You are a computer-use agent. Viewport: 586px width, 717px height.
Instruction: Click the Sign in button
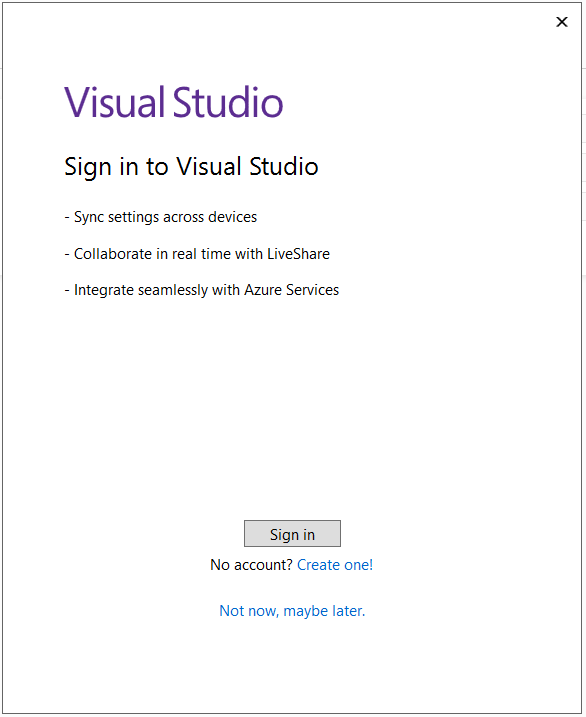click(x=292, y=533)
